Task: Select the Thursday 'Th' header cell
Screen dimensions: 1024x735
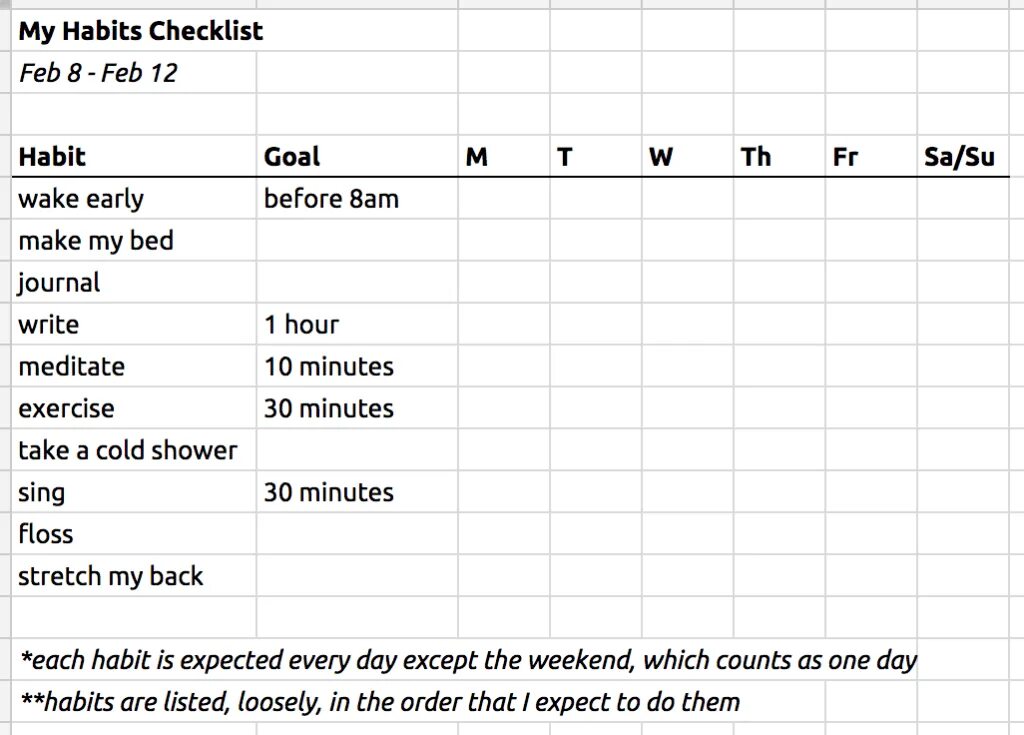Action: (x=780, y=156)
